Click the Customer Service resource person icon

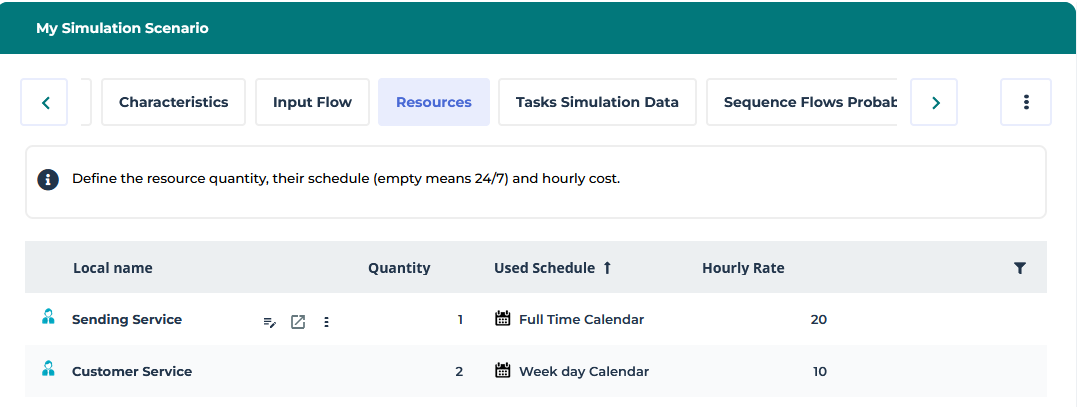point(47,369)
